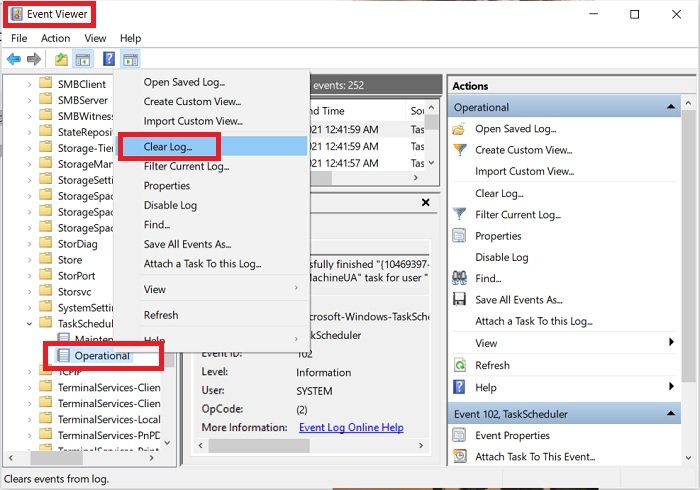Toggle the Show/Hide Action Pane toolbar icon
The height and width of the screenshot is (490, 700).
tap(130, 60)
